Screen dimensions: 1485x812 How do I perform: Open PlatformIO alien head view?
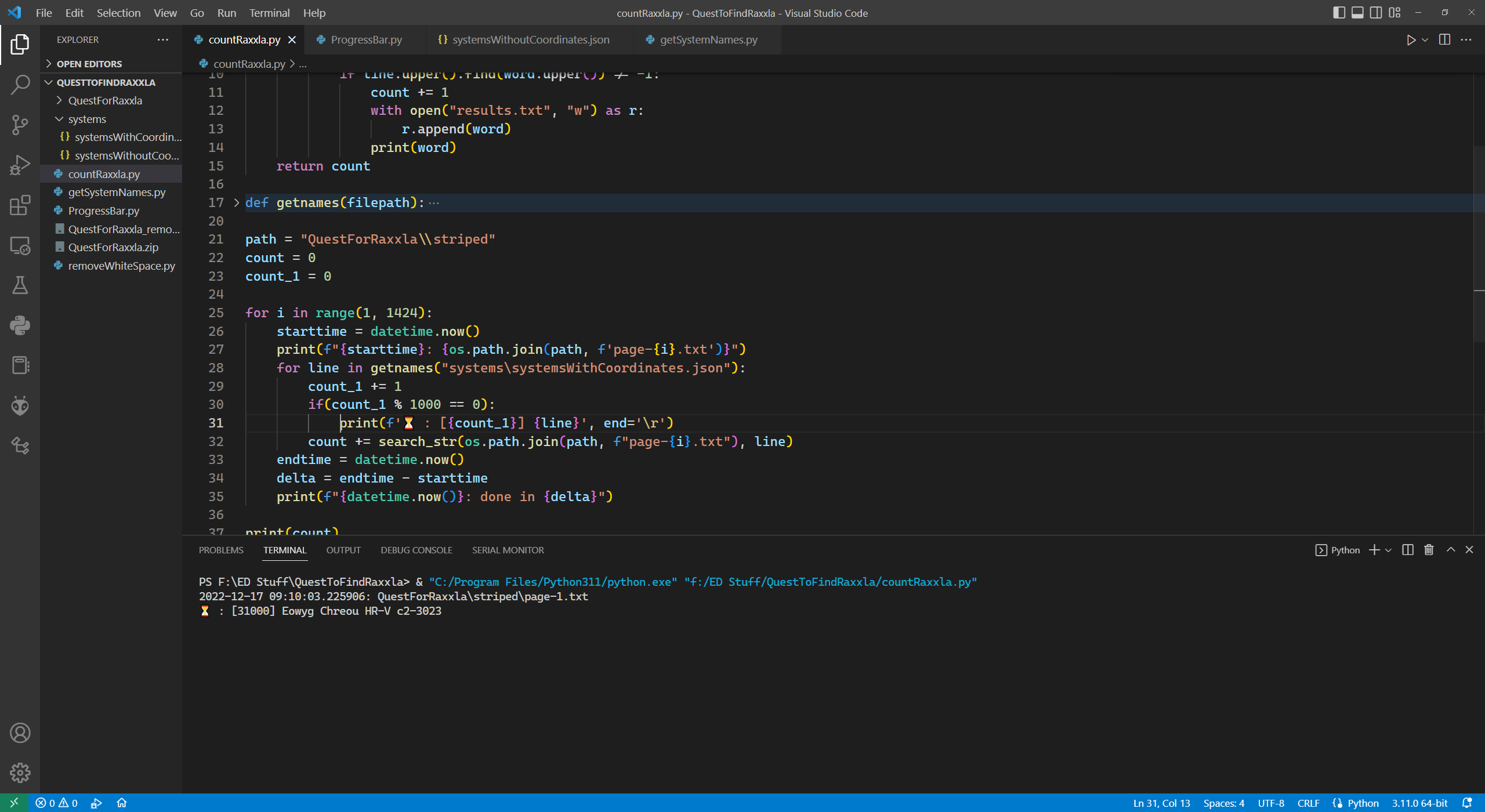click(20, 405)
